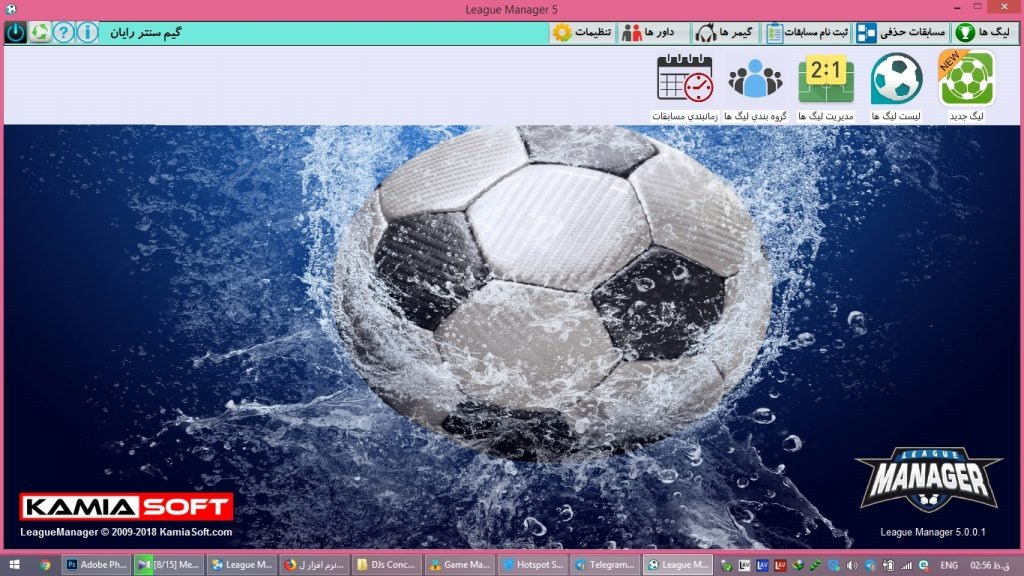Open League Grouping (گروه بندی لیگ ها) icon
Image resolution: width=1024 pixels, height=576 pixels.
click(756, 80)
